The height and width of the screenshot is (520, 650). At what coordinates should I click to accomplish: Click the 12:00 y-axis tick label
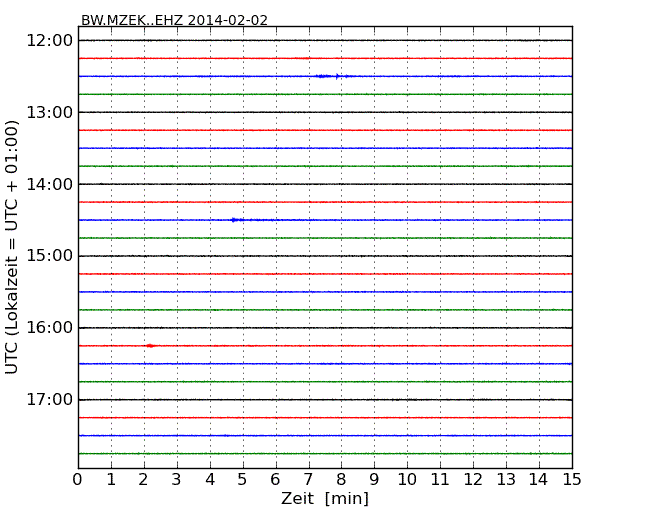click(50, 40)
